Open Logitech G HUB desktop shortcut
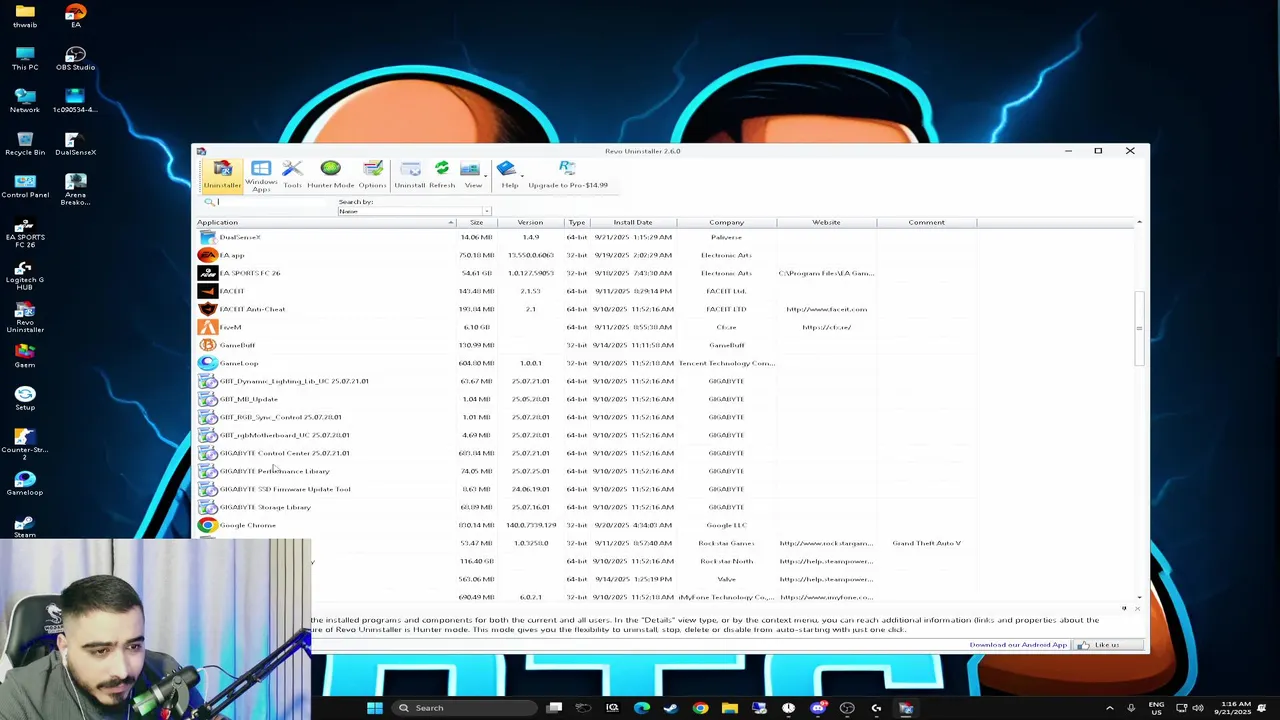Viewport: 1280px width, 720px height. tap(25, 273)
